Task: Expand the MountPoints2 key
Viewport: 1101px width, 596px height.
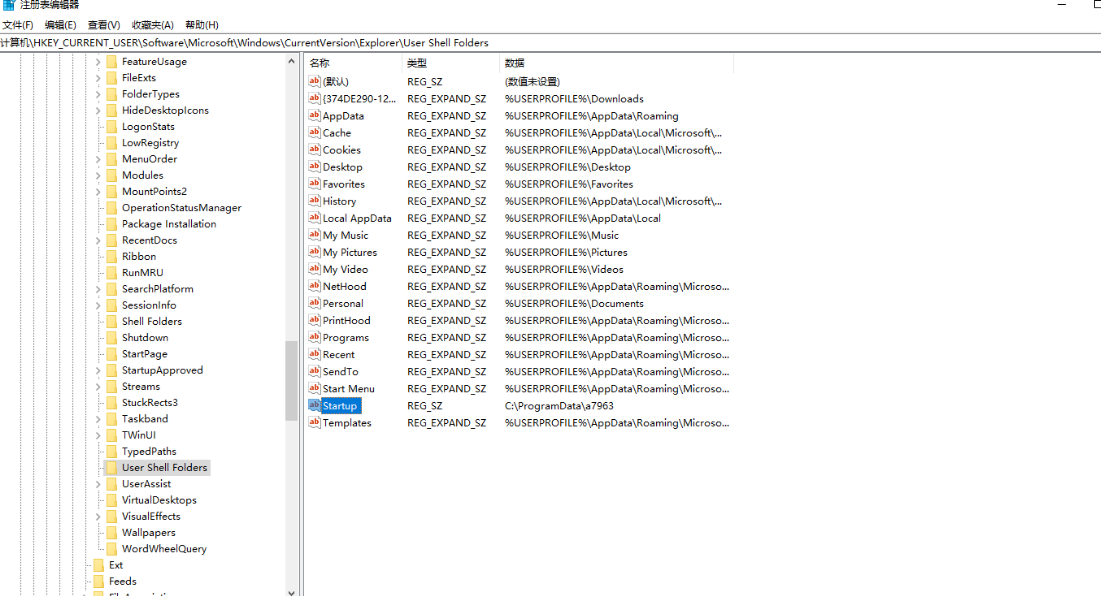Action: 98,191
